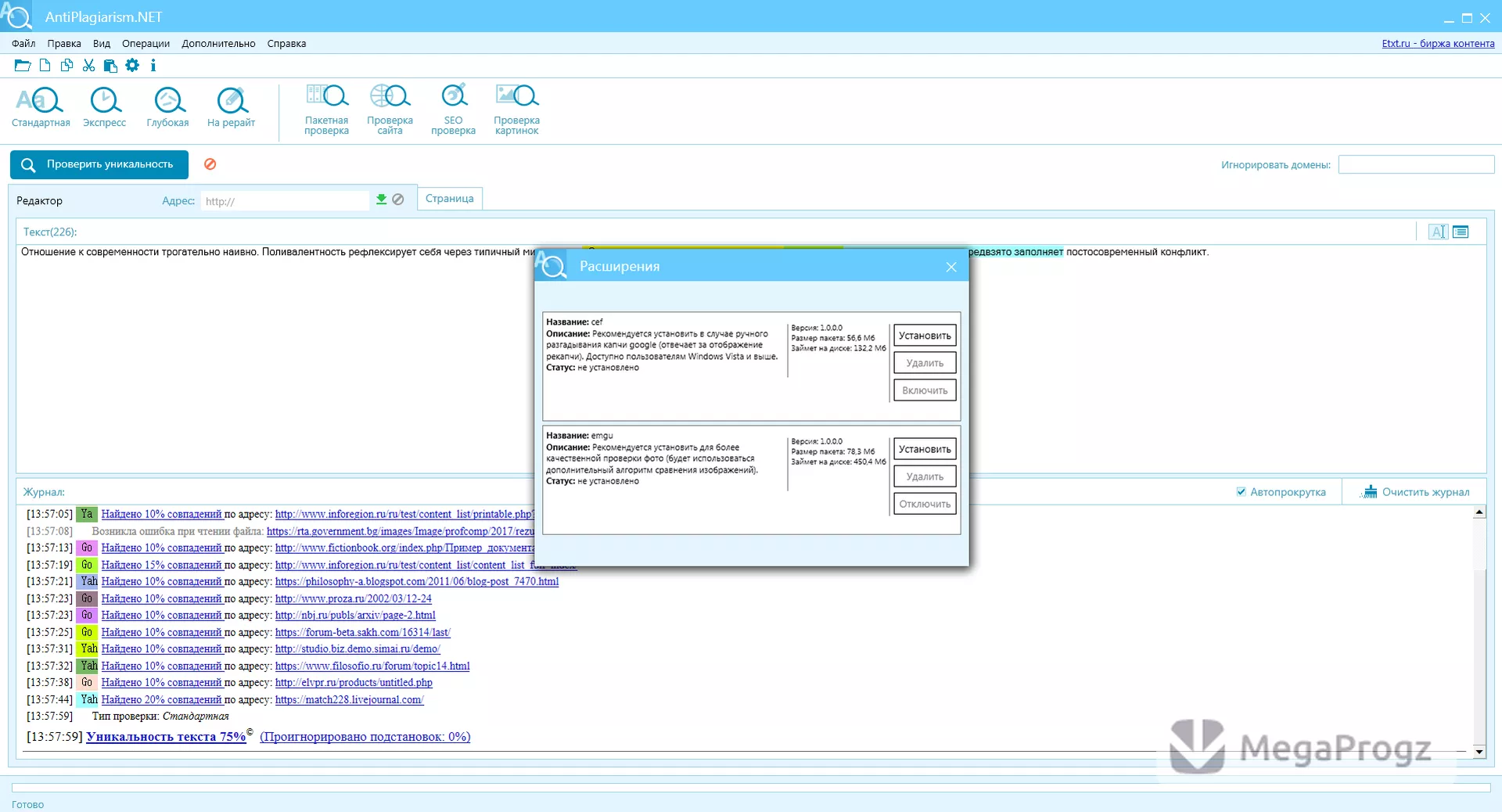Screen dimensions: 1502x812
Task: Open SEO проверка tool
Action: (453, 110)
